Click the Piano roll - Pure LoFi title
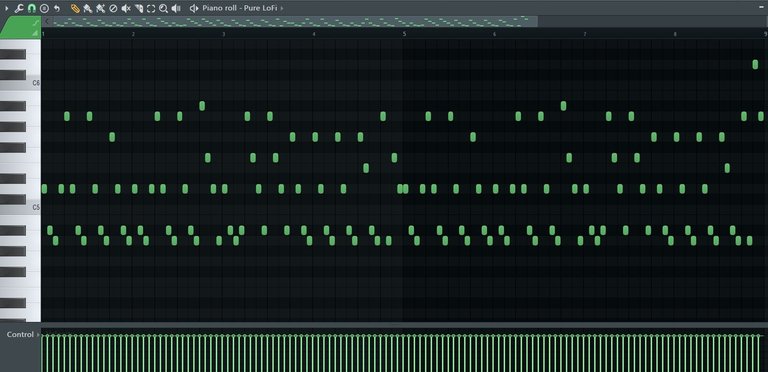 click(x=239, y=8)
